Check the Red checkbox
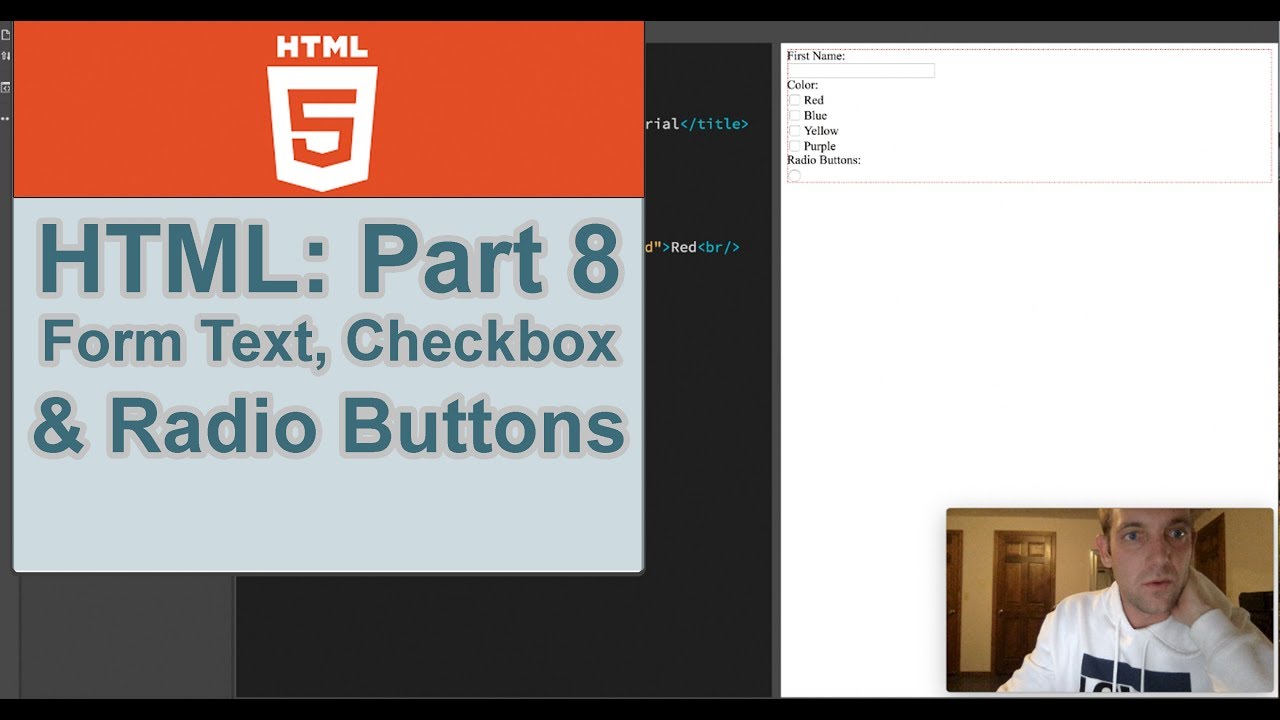This screenshot has width=1280, height=720. pos(794,100)
